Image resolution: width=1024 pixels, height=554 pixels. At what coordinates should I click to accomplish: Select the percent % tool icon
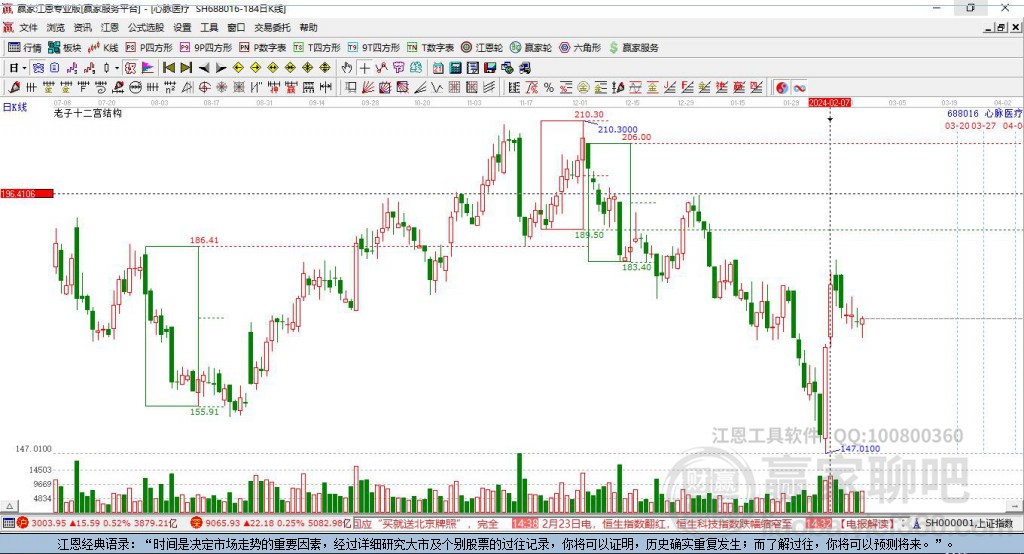(x=549, y=88)
